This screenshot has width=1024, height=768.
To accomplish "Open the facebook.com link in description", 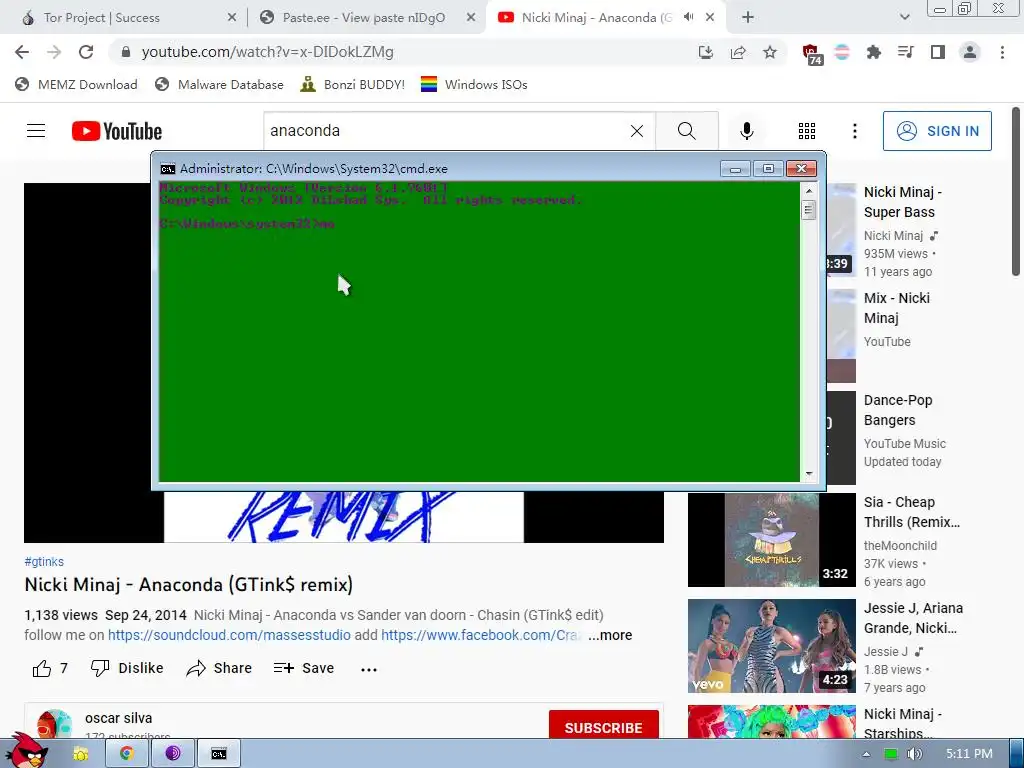I will [482, 635].
